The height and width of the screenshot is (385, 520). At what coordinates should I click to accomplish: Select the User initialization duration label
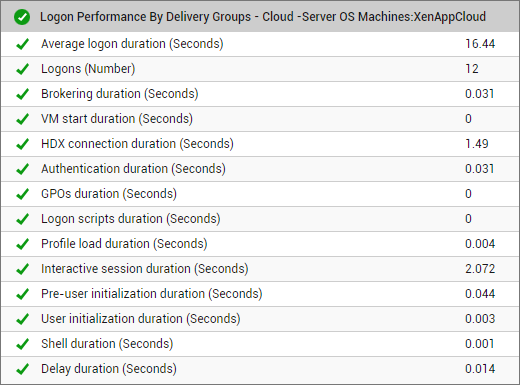coord(140,319)
